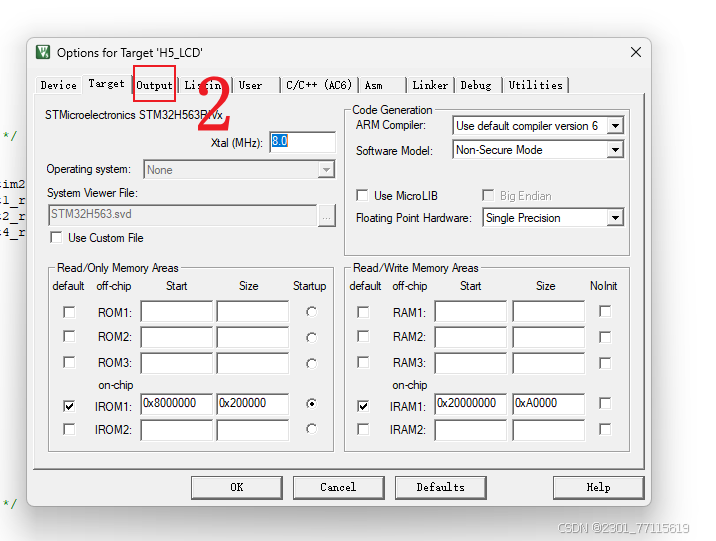Go to the Linker tab
This screenshot has height=541, width=716.
pos(430,85)
